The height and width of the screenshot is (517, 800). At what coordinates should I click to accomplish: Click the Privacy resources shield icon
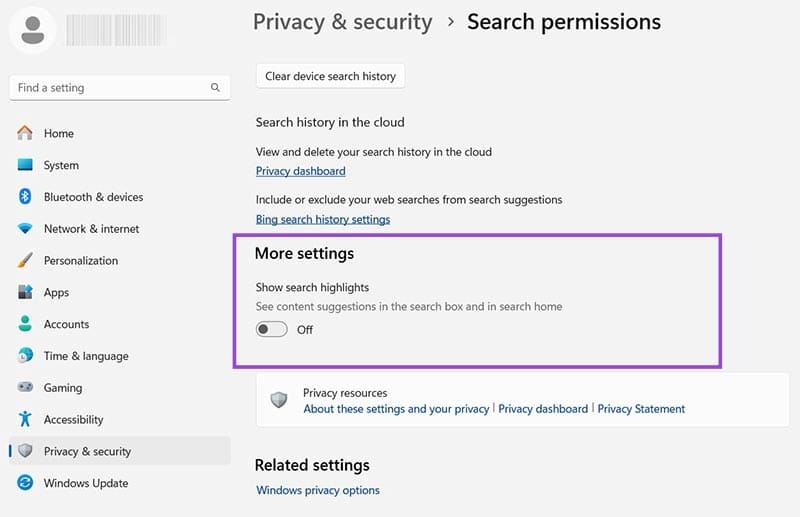click(x=279, y=400)
